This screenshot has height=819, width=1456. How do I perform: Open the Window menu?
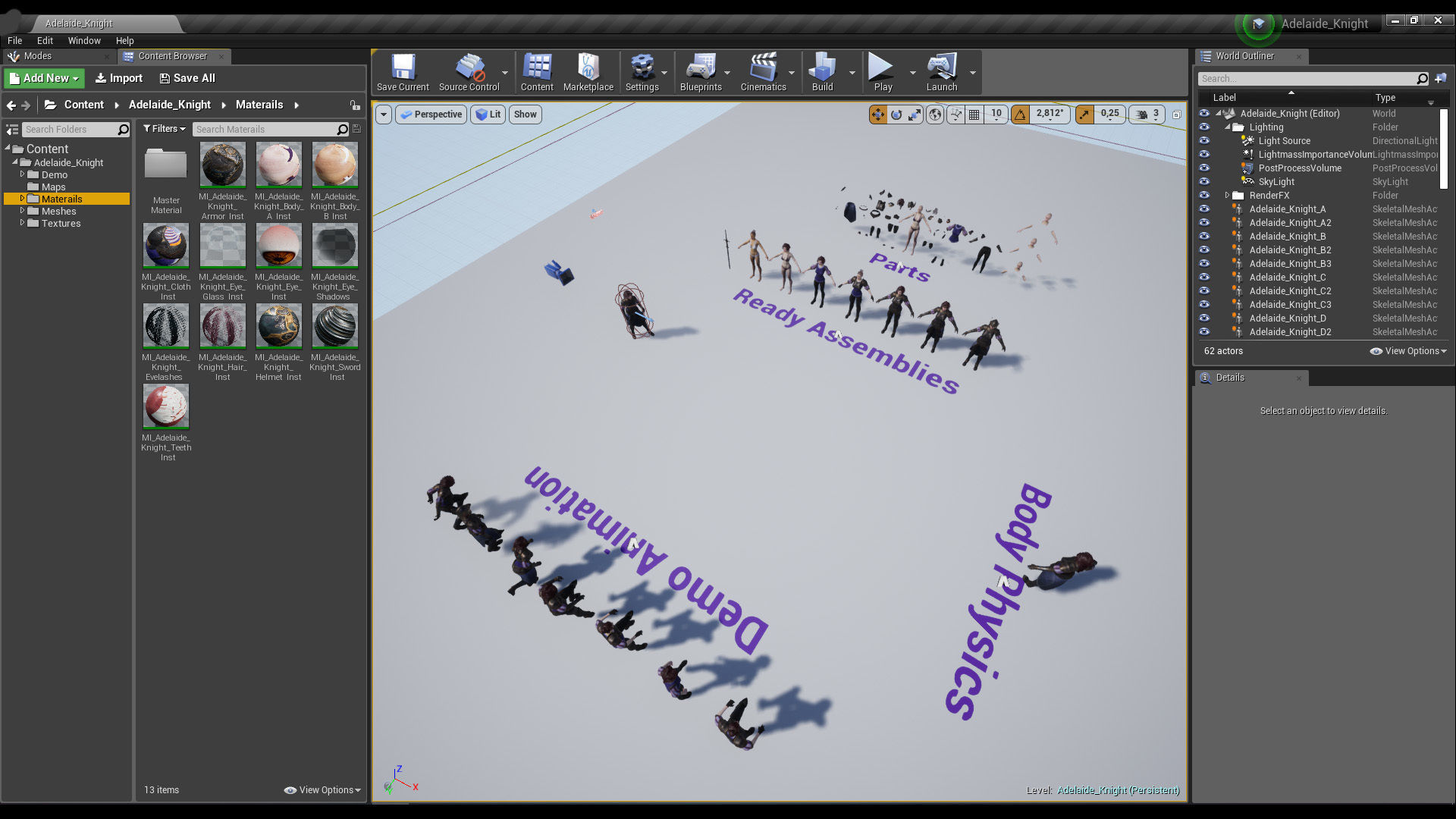tap(83, 41)
